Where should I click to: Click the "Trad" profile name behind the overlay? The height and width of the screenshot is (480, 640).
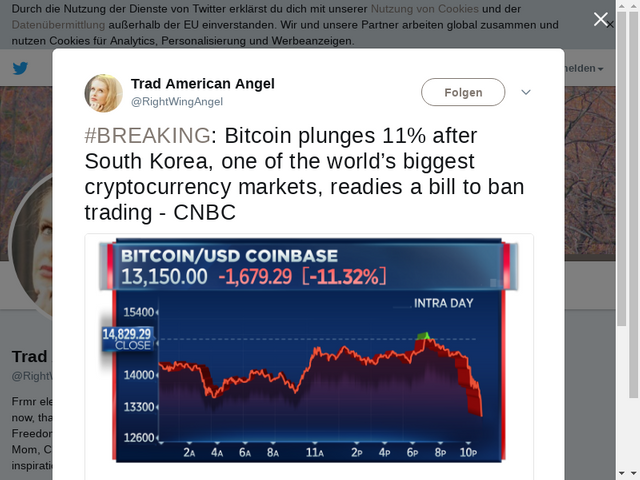pos(29,356)
